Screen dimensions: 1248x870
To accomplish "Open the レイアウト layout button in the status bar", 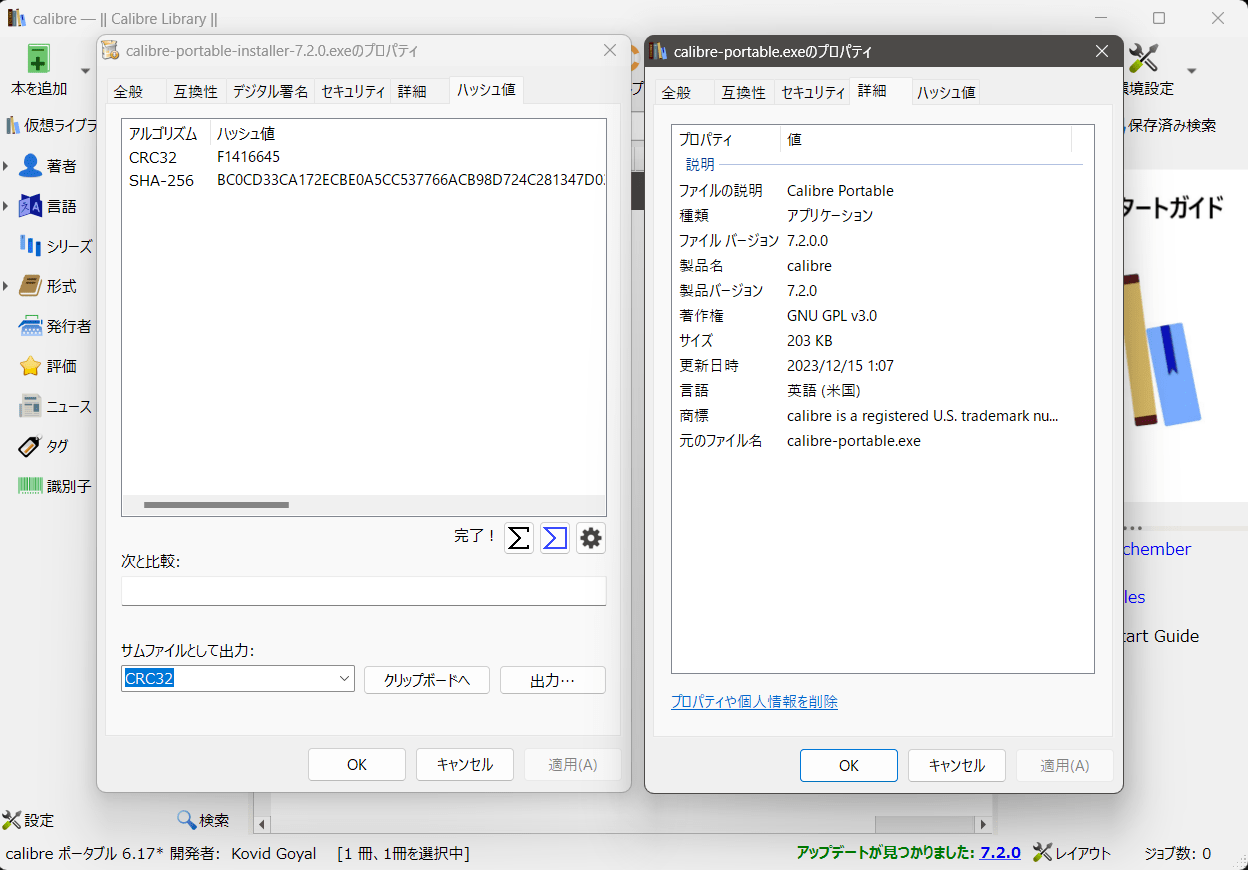I will 1072,853.
